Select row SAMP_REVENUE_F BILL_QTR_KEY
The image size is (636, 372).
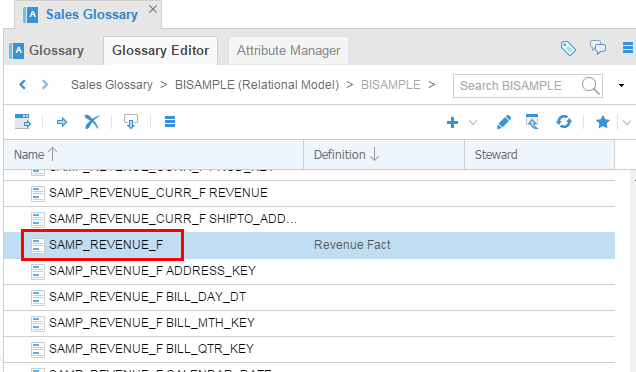click(x=309, y=349)
